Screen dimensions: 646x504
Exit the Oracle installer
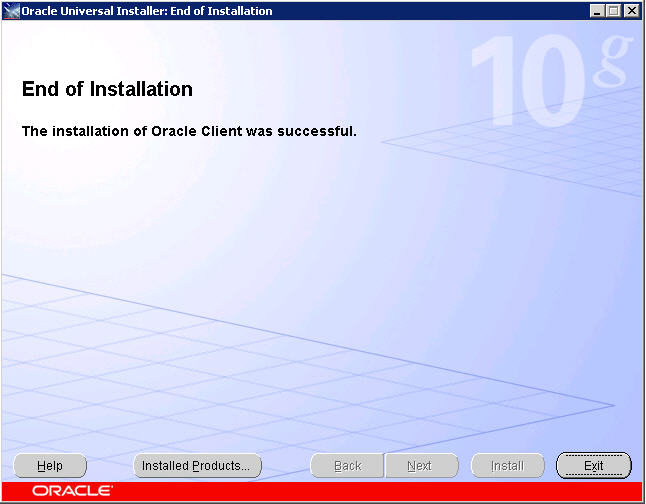(x=594, y=466)
